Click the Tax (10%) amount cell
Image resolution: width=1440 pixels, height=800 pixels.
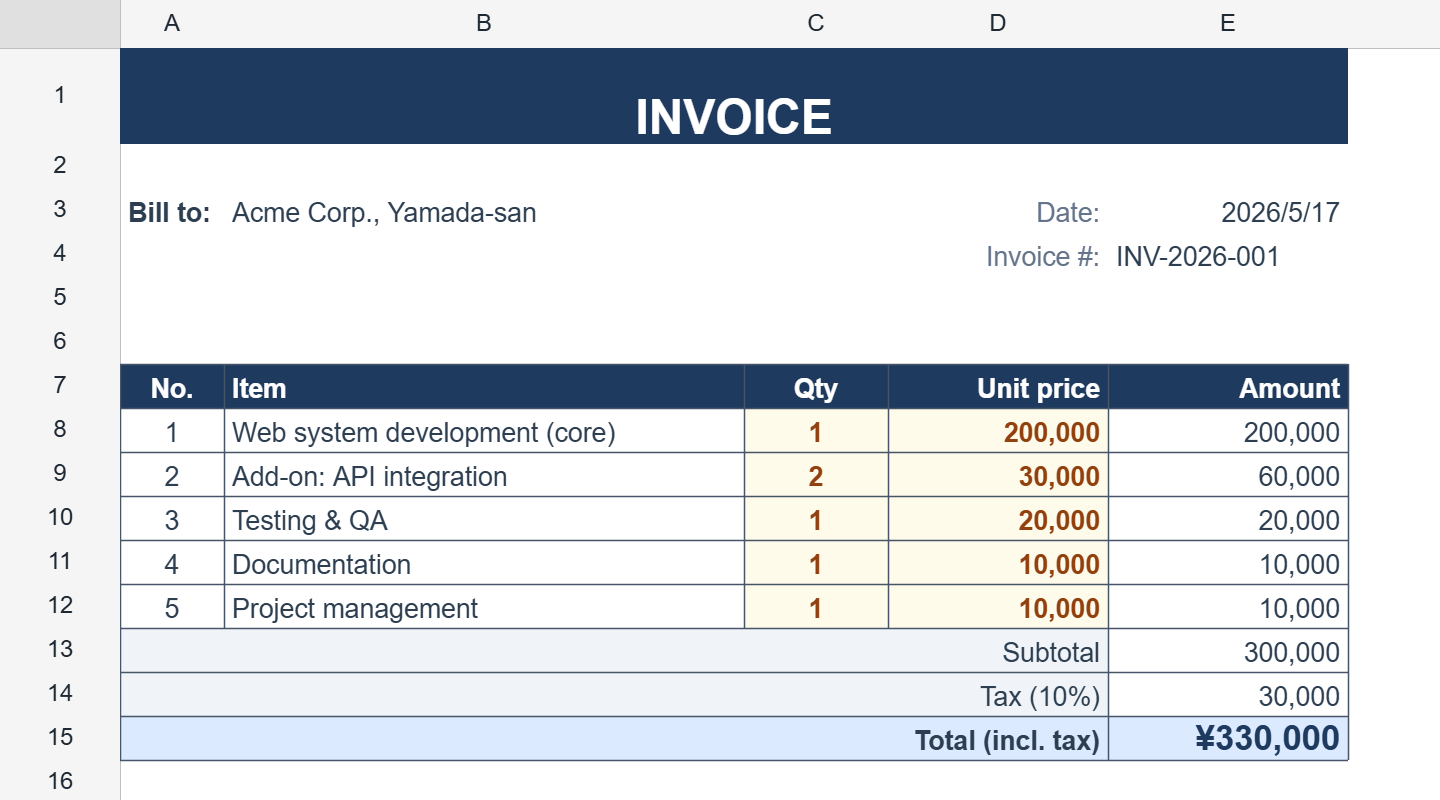1228,696
